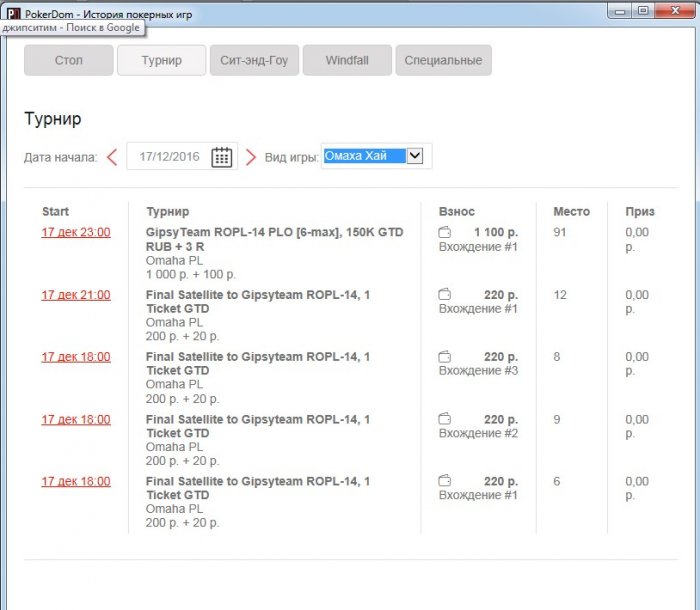The image size is (700, 610).
Task: Open the Сит-энд-Гоу tab
Action: 254,61
